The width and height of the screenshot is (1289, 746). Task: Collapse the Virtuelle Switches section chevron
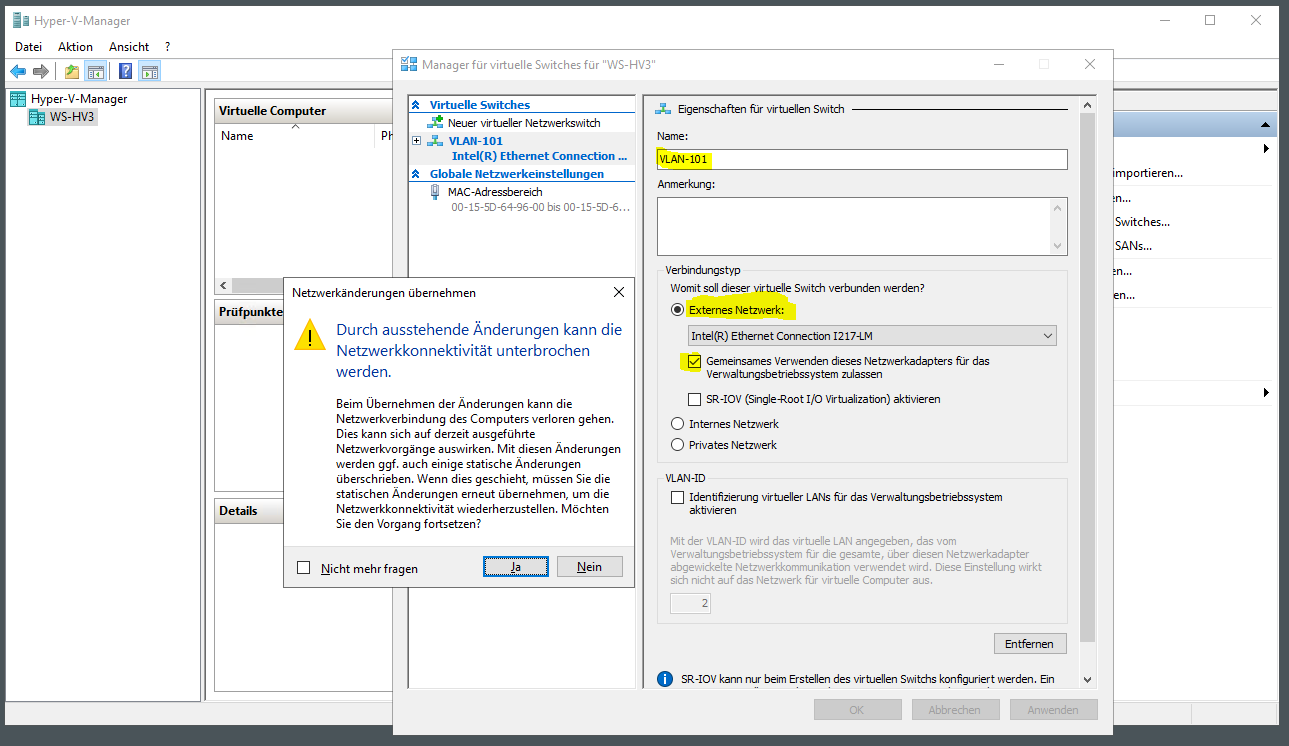416,105
